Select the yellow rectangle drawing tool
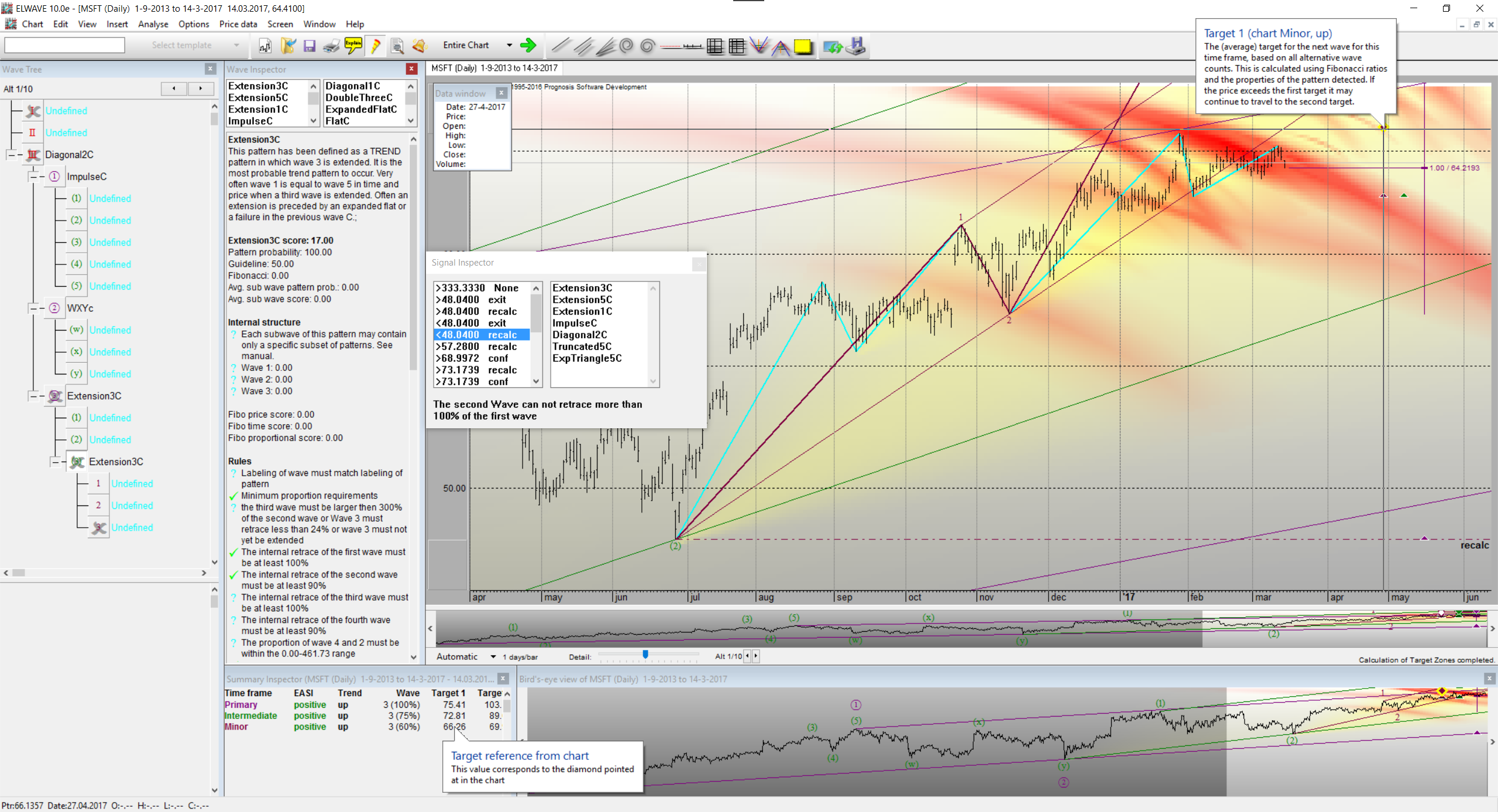 pos(803,46)
